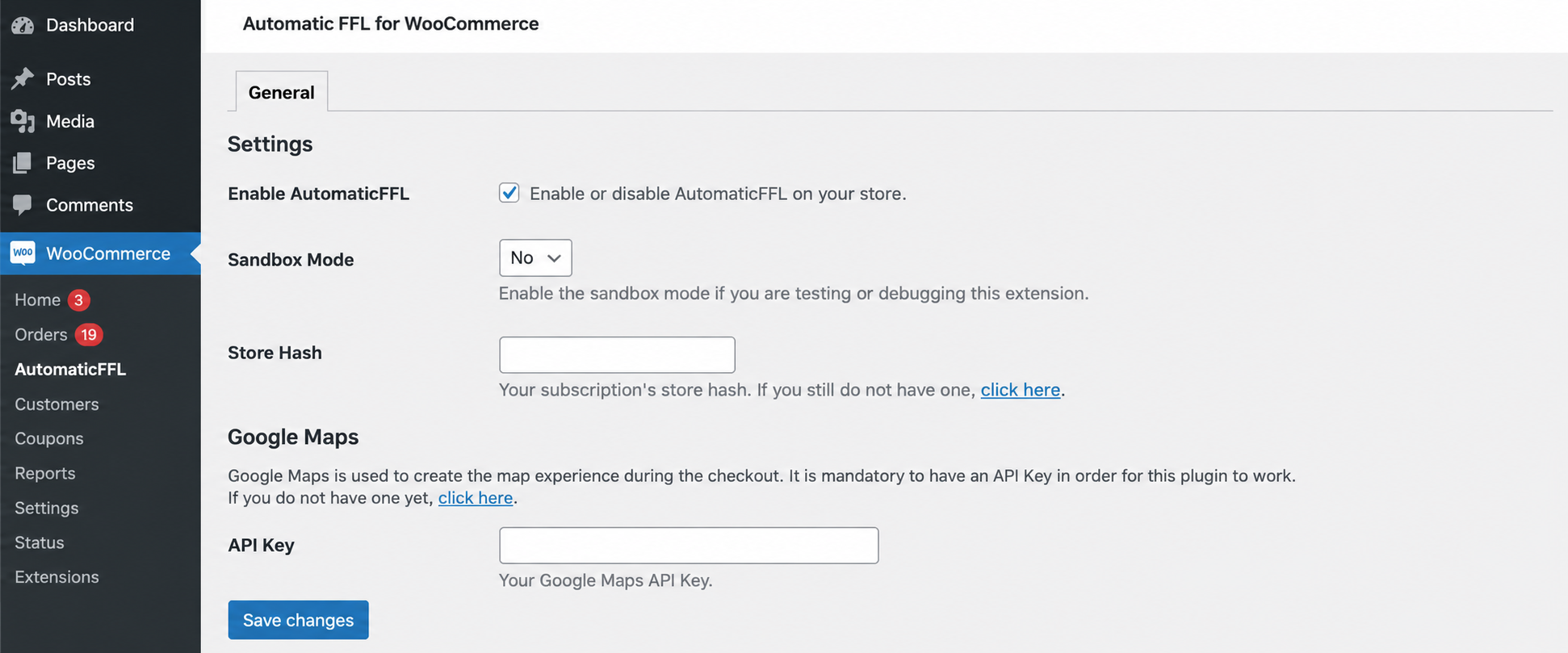Click the Settings section heading
Screen dimensions: 1568x653
(x=270, y=144)
